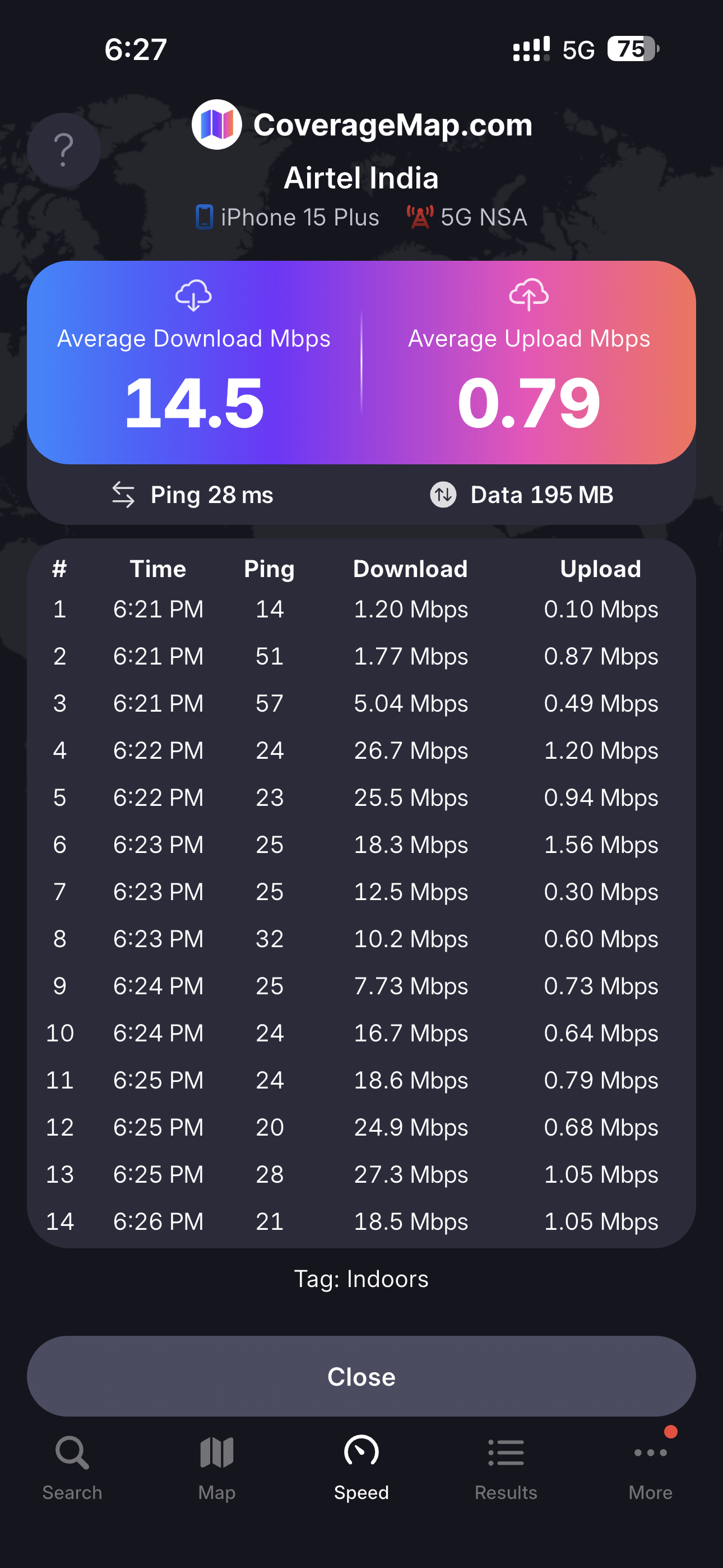
Task: Open the Search tab
Action: [x=72, y=1468]
